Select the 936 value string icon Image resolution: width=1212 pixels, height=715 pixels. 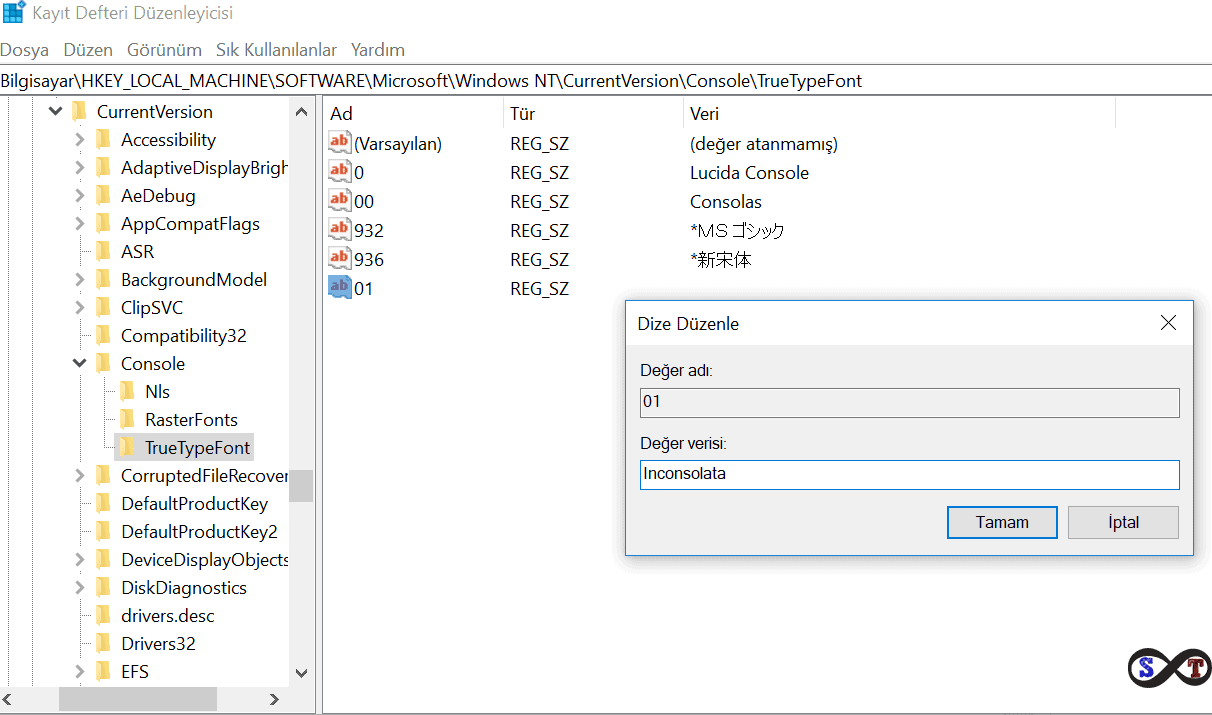(340, 259)
